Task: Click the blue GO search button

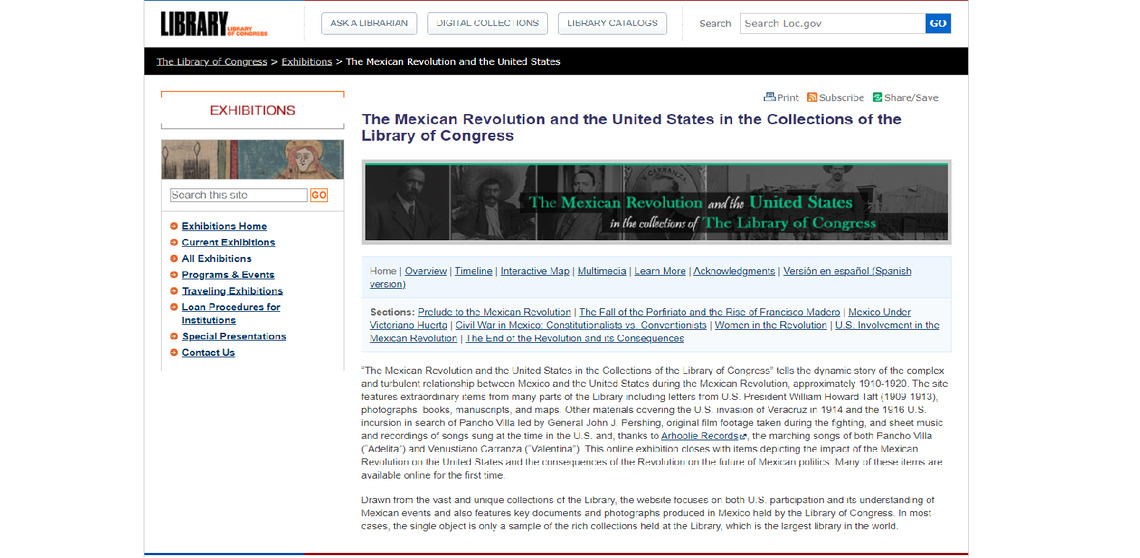Action: coord(938,23)
